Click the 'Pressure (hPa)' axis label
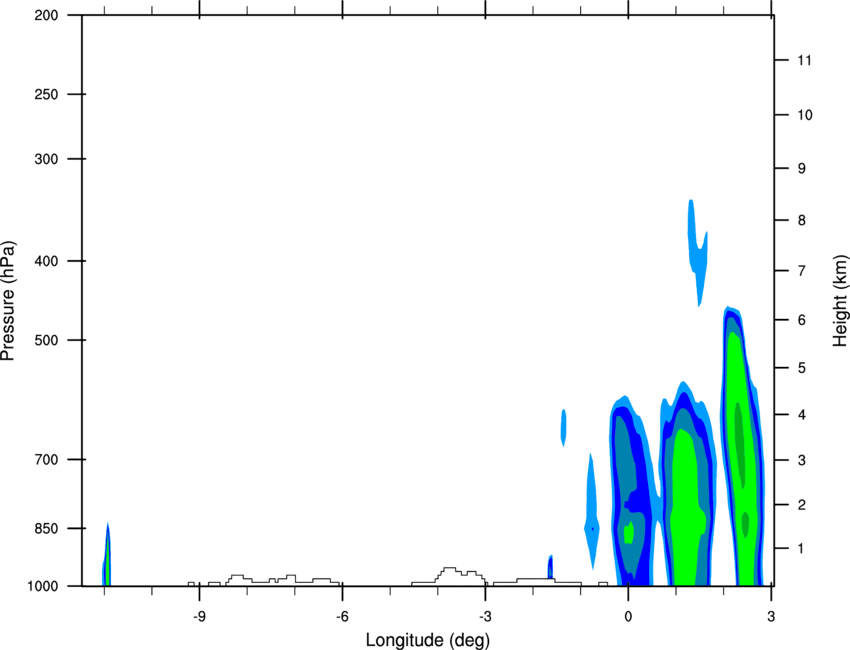 coord(8,301)
